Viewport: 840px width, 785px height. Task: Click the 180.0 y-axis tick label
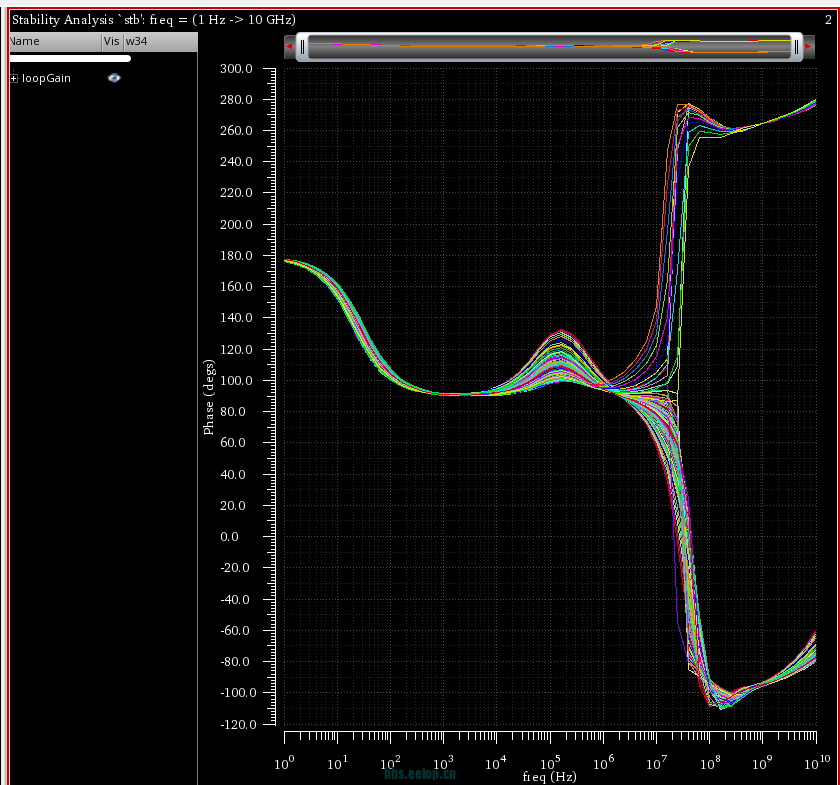coord(236,256)
